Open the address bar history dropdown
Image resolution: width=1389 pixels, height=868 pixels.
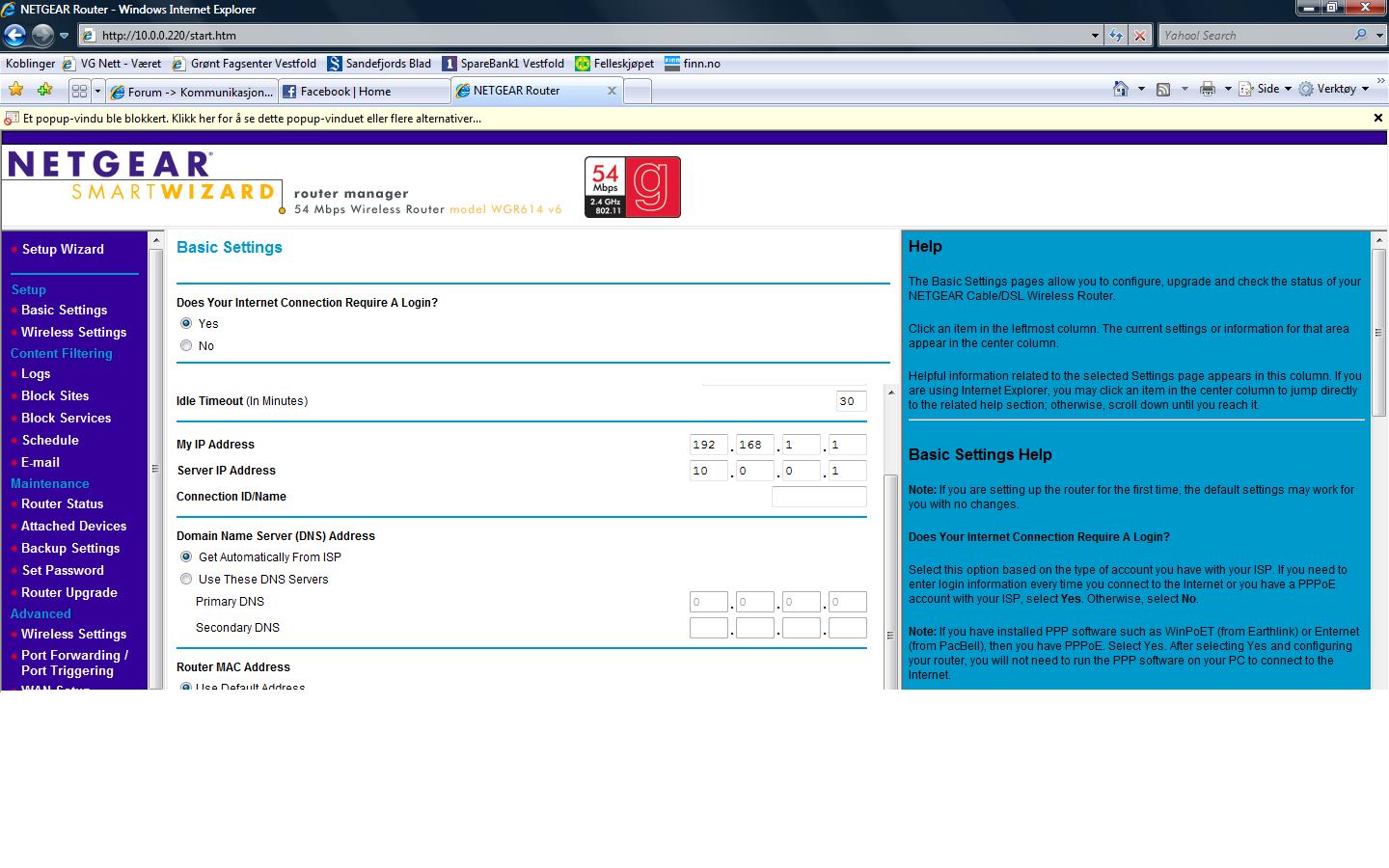(1095, 35)
